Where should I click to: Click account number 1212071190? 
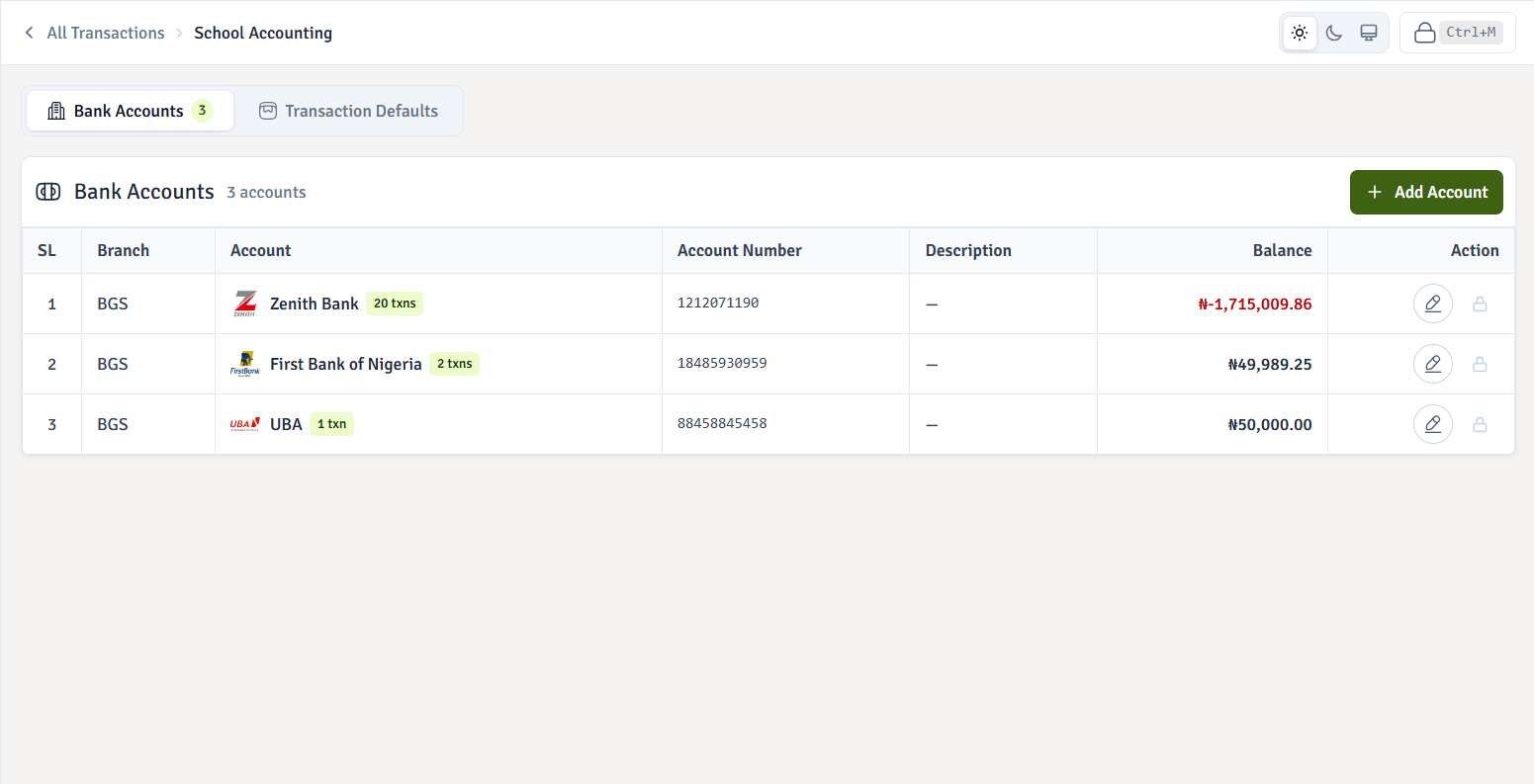point(718,303)
